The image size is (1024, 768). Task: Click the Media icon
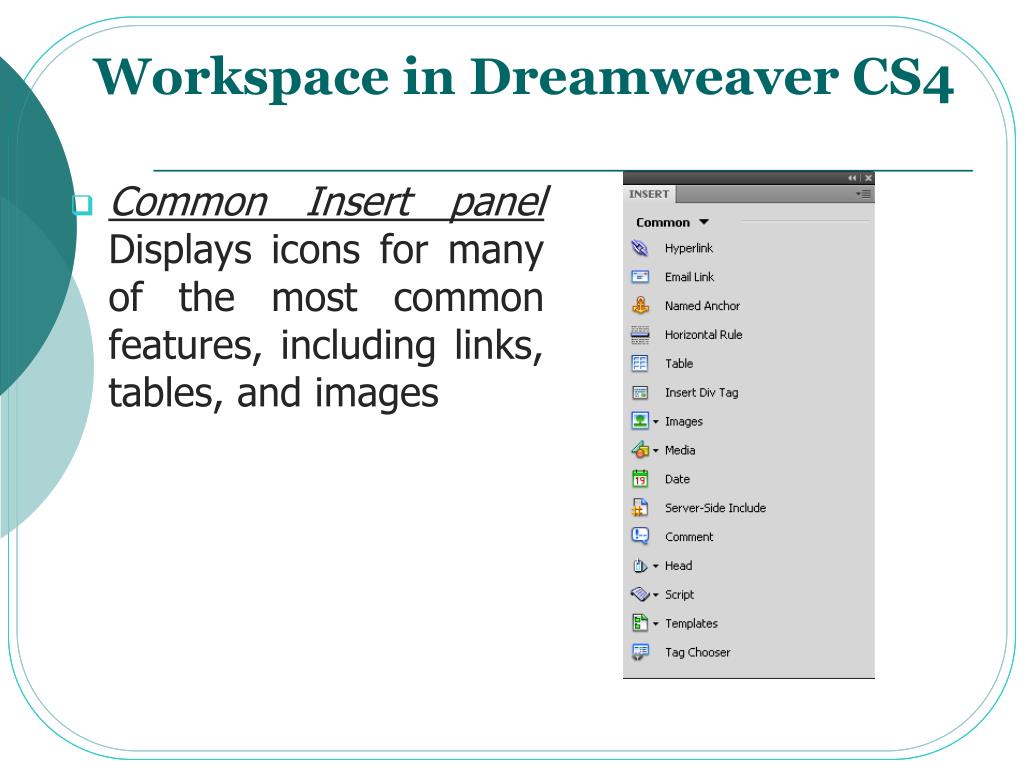(640, 449)
